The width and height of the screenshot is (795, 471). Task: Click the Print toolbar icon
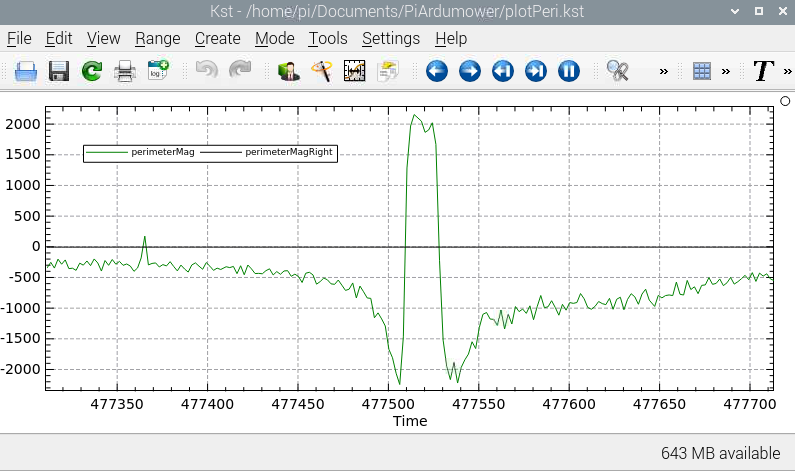click(x=125, y=71)
